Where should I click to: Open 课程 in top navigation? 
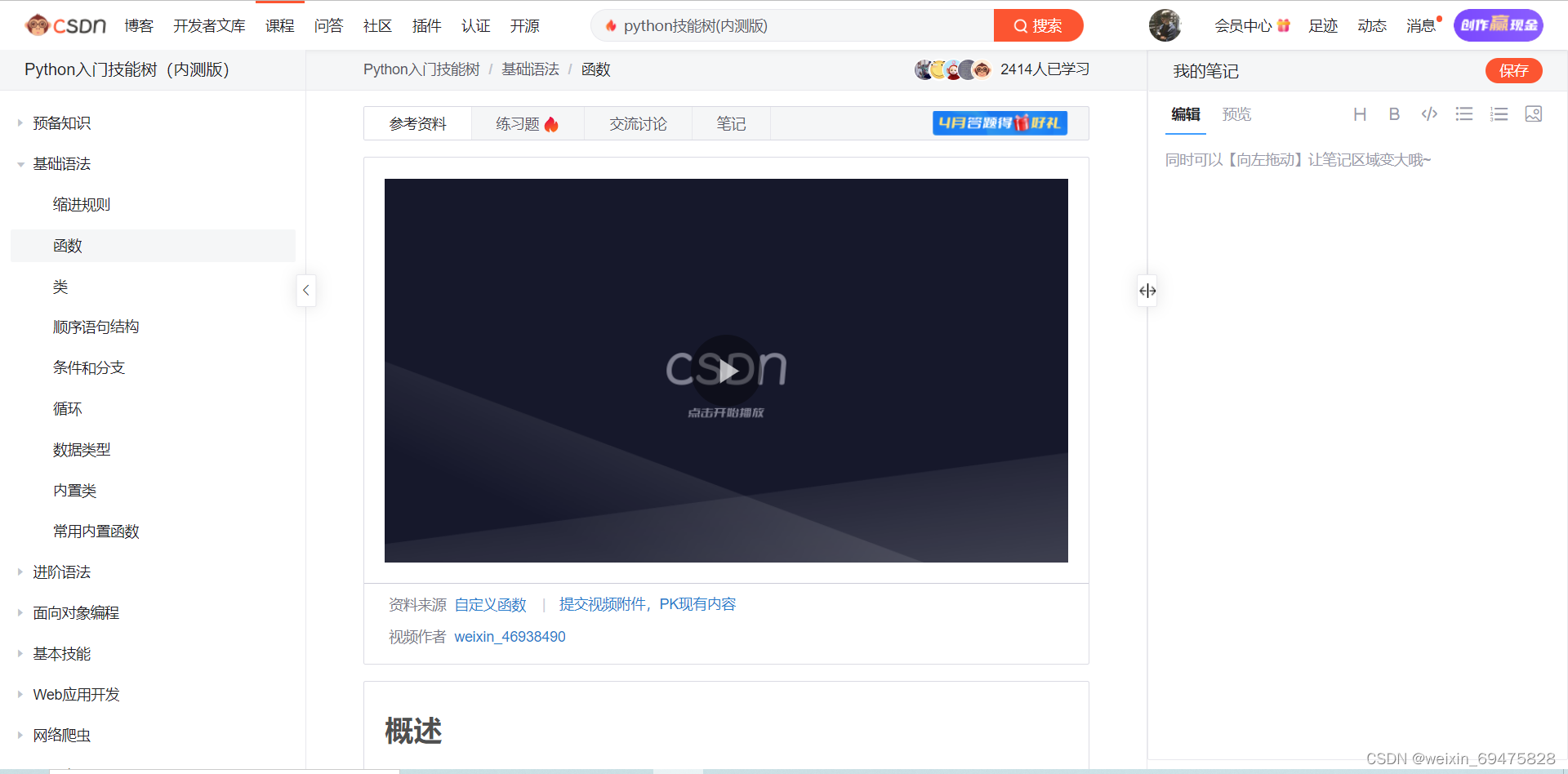279,25
